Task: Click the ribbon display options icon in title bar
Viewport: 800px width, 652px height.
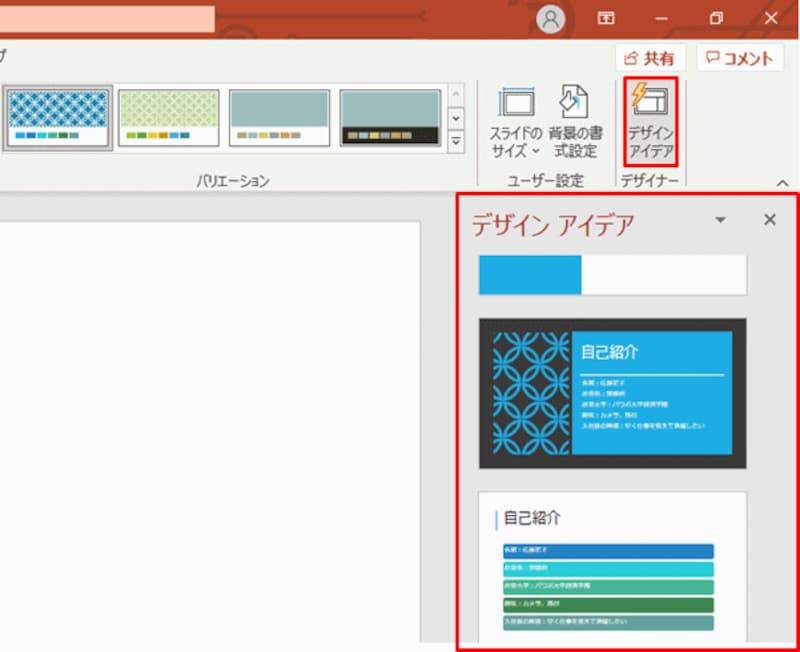Action: pyautogui.click(x=605, y=17)
